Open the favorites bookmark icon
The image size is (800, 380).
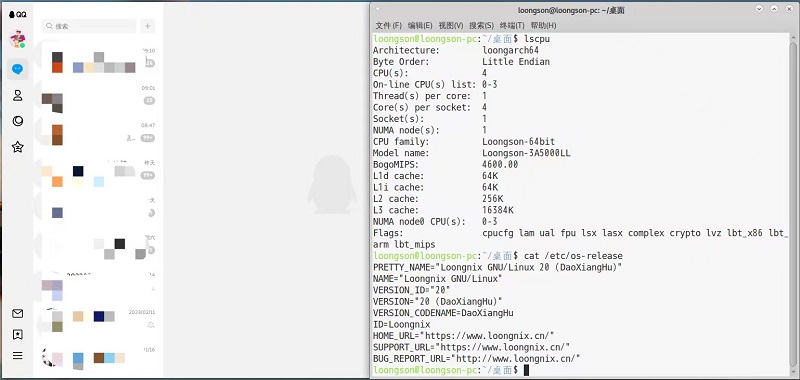point(17,335)
